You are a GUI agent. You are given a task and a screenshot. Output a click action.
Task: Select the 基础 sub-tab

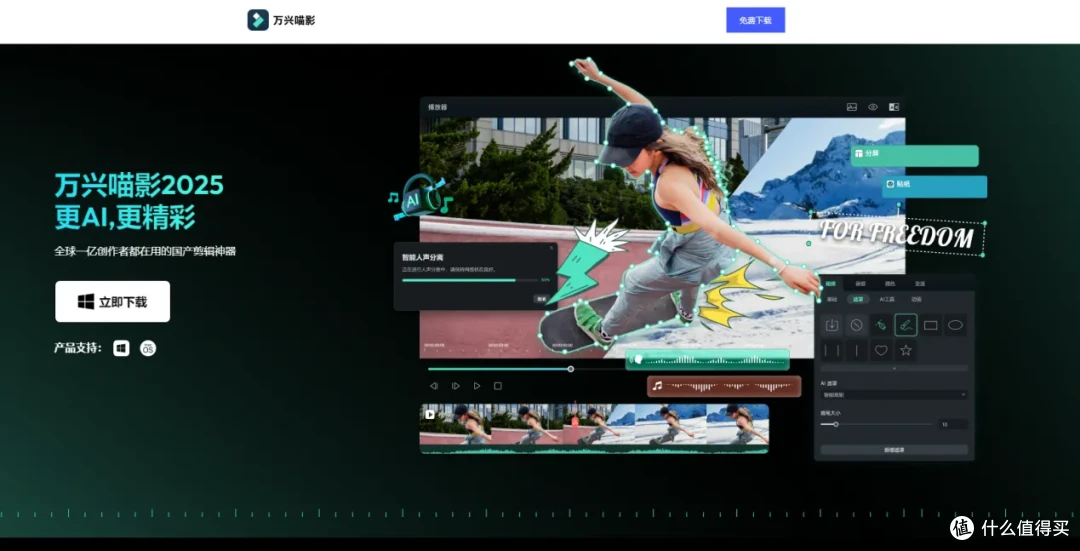pos(832,300)
